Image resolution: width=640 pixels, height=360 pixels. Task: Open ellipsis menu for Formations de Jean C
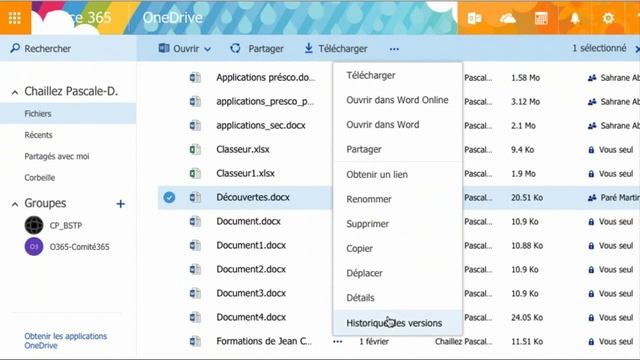(338, 342)
